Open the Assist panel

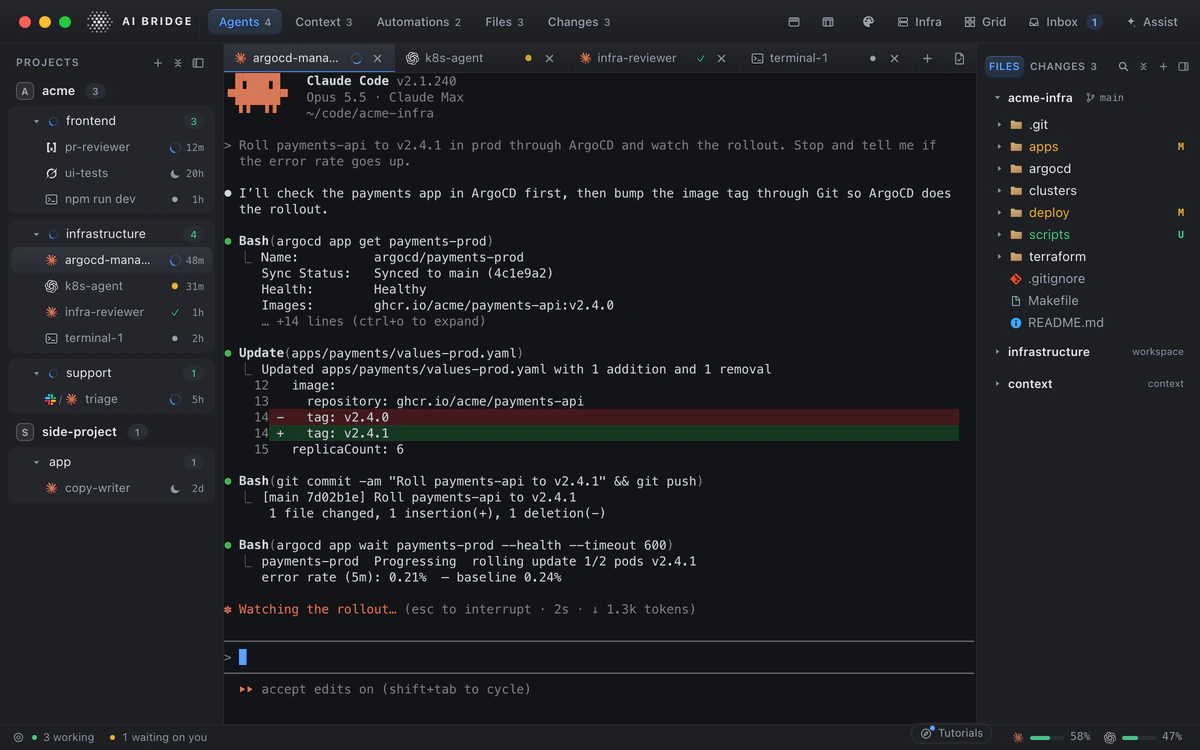pyautogui.click(x=1152, y=22)
